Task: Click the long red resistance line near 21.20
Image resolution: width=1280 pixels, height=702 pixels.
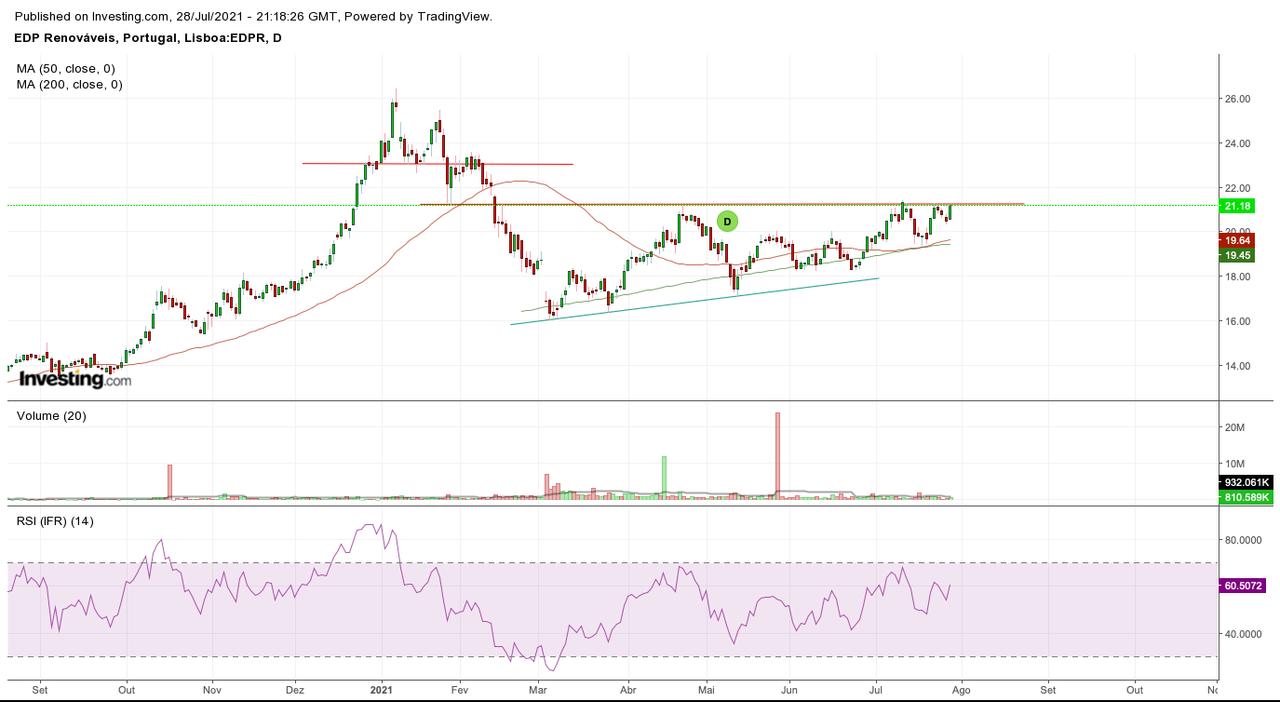Action: [x=722, y=204]
